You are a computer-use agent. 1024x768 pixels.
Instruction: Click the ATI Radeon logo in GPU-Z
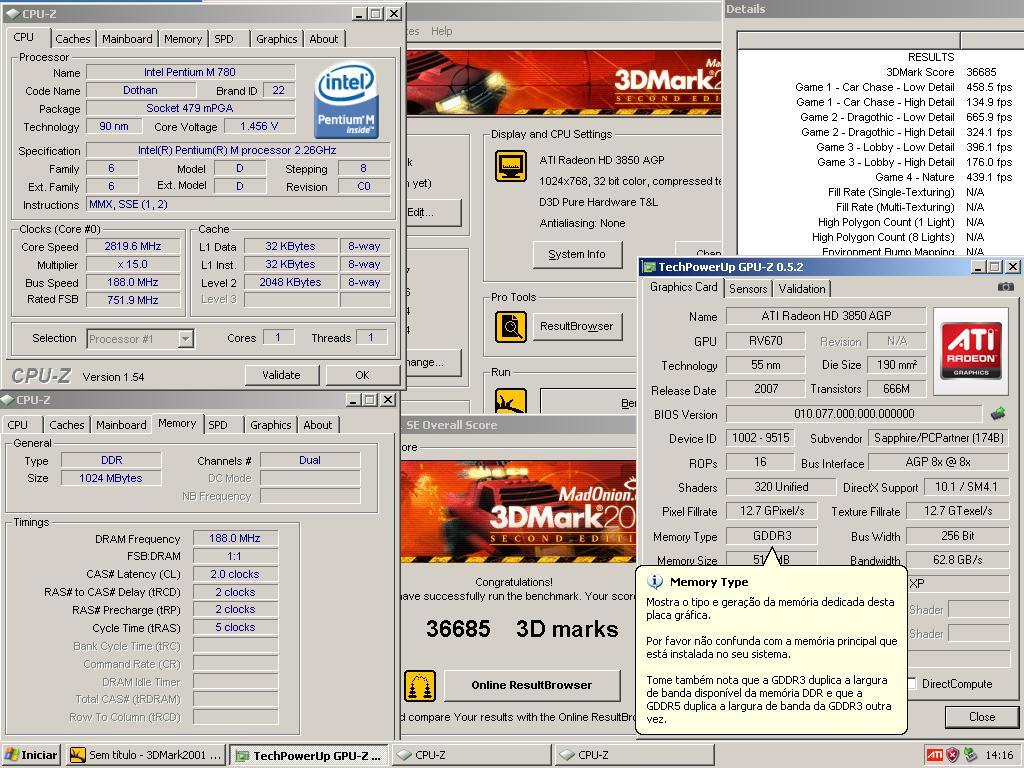[970, 351]
